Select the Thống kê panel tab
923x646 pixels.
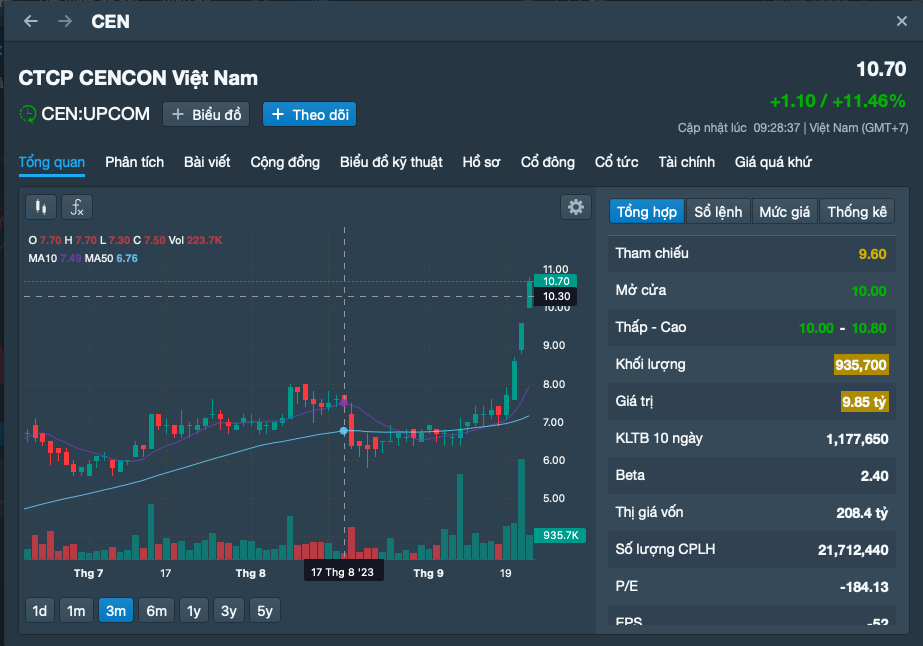[857, 211]
